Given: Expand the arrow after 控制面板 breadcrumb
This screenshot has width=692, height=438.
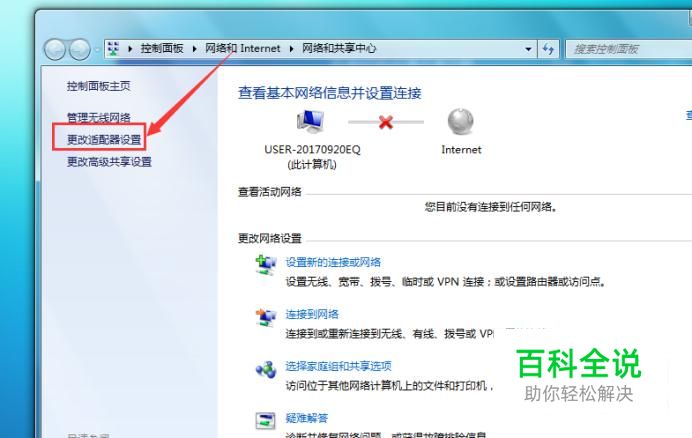Looking at the screenshot, I should (x=194, y=49).
